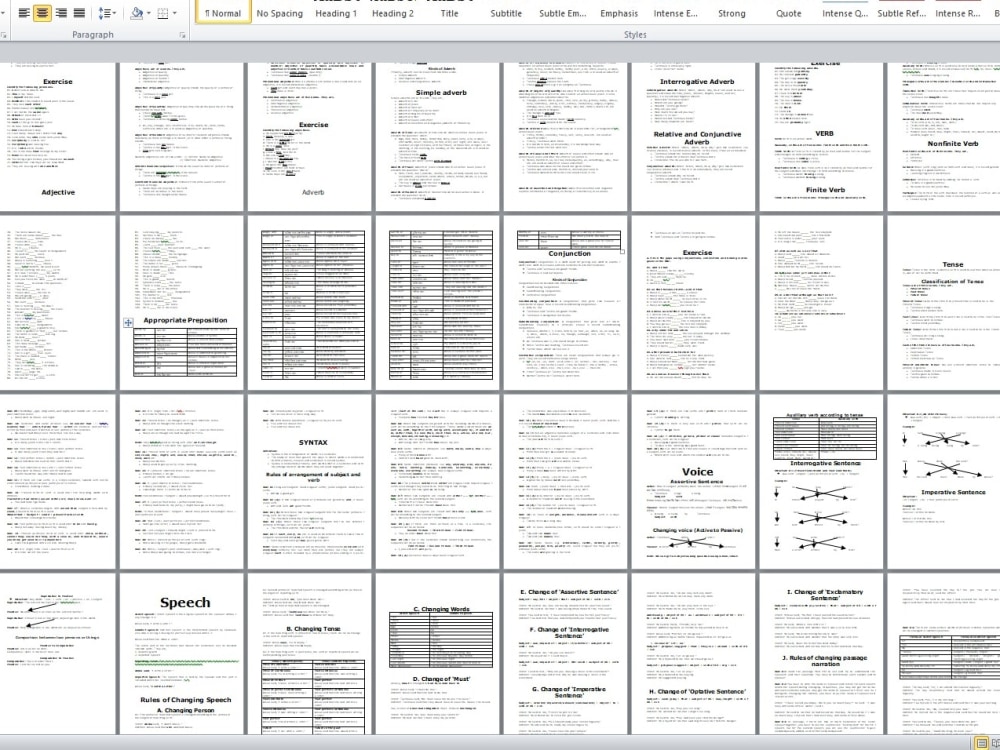
Task: Expand the borders dropdown arrow
Action: [175, 12]
